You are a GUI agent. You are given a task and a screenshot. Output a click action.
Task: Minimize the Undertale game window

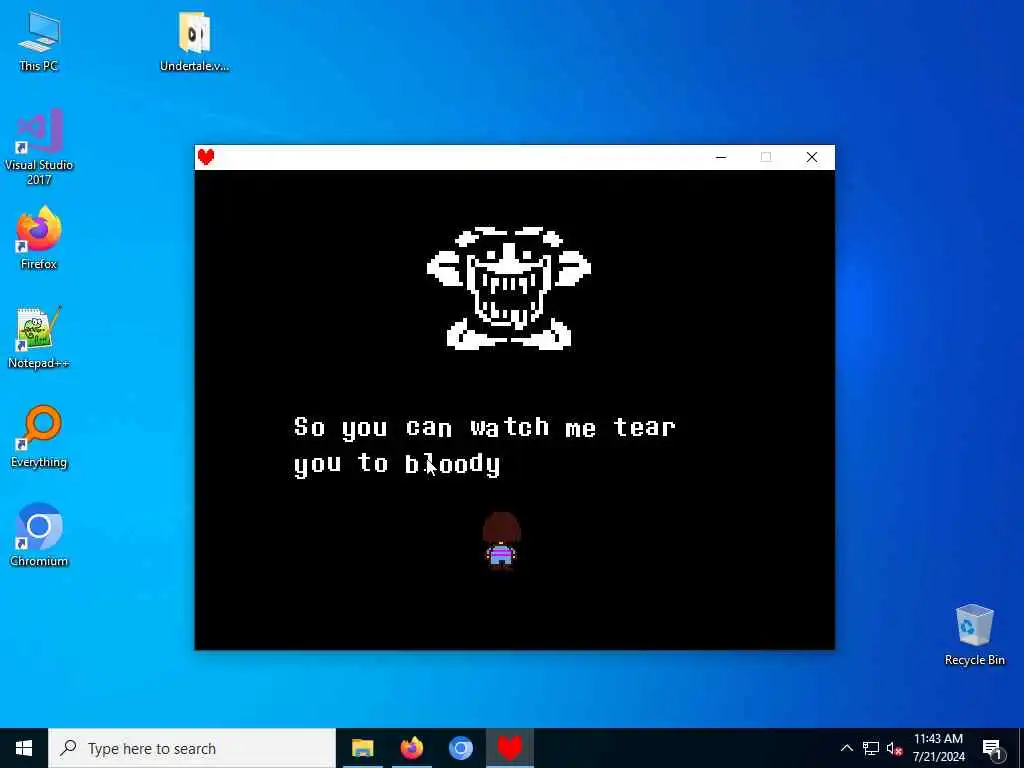pyautogui.click(x=721, y=157)
